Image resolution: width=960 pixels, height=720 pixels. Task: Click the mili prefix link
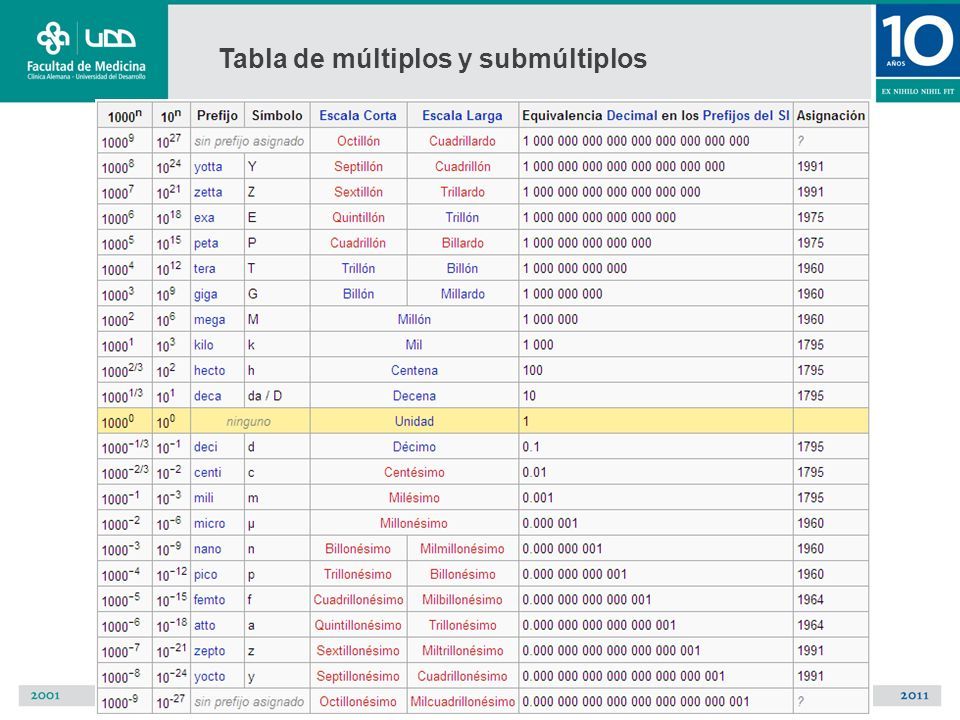pyautogui.click(x=204, y=498)
